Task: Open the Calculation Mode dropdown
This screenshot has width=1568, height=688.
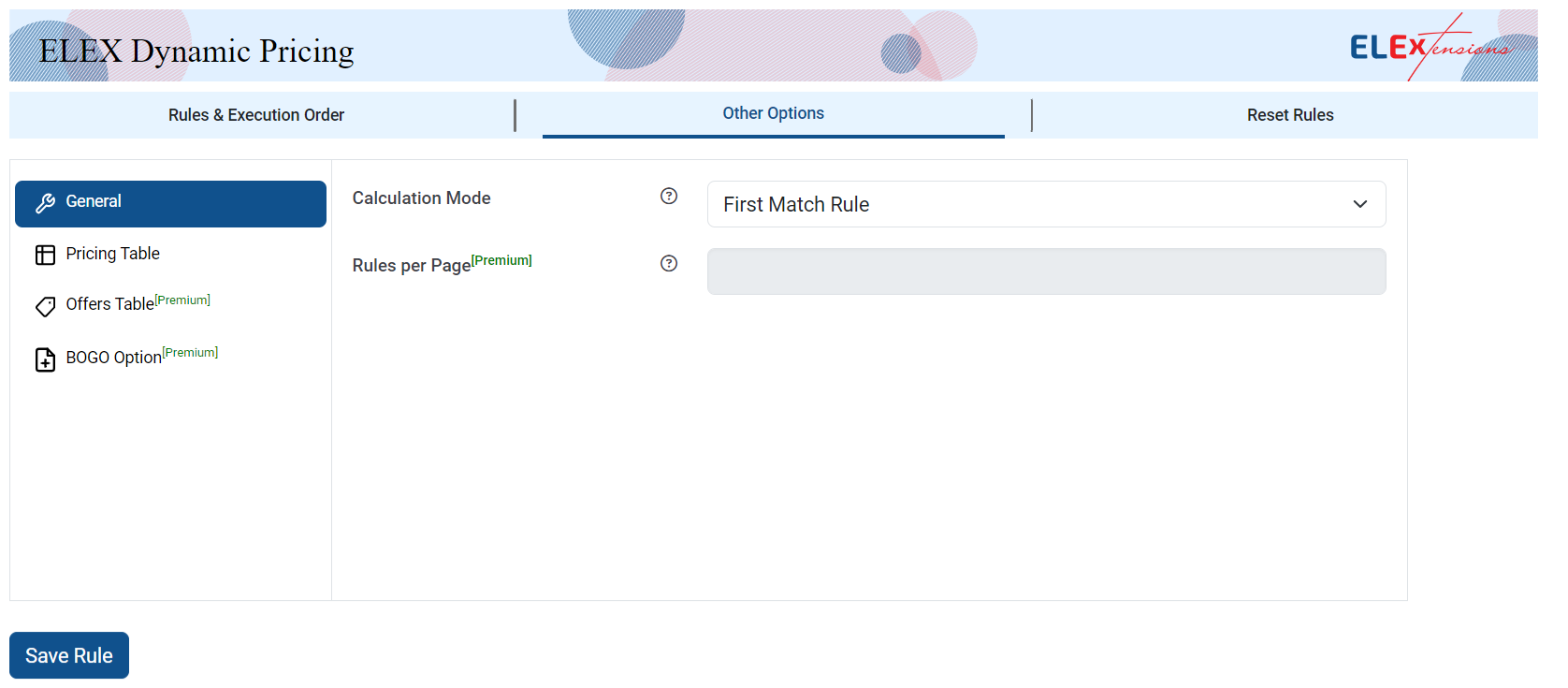Action: [1046, 204]
